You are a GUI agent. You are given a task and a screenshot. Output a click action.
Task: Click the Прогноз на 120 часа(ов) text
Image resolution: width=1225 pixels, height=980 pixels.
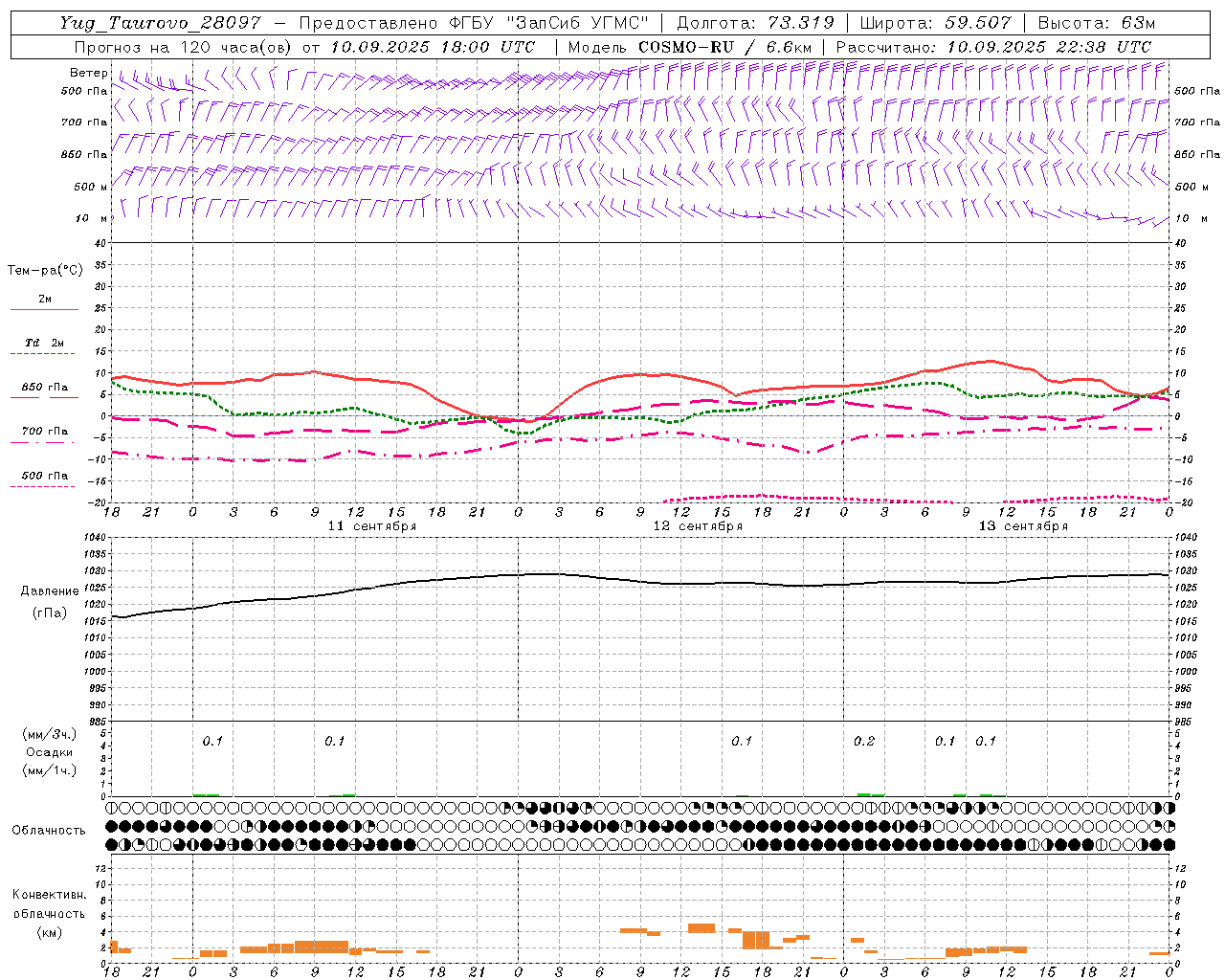click(184, 47)
